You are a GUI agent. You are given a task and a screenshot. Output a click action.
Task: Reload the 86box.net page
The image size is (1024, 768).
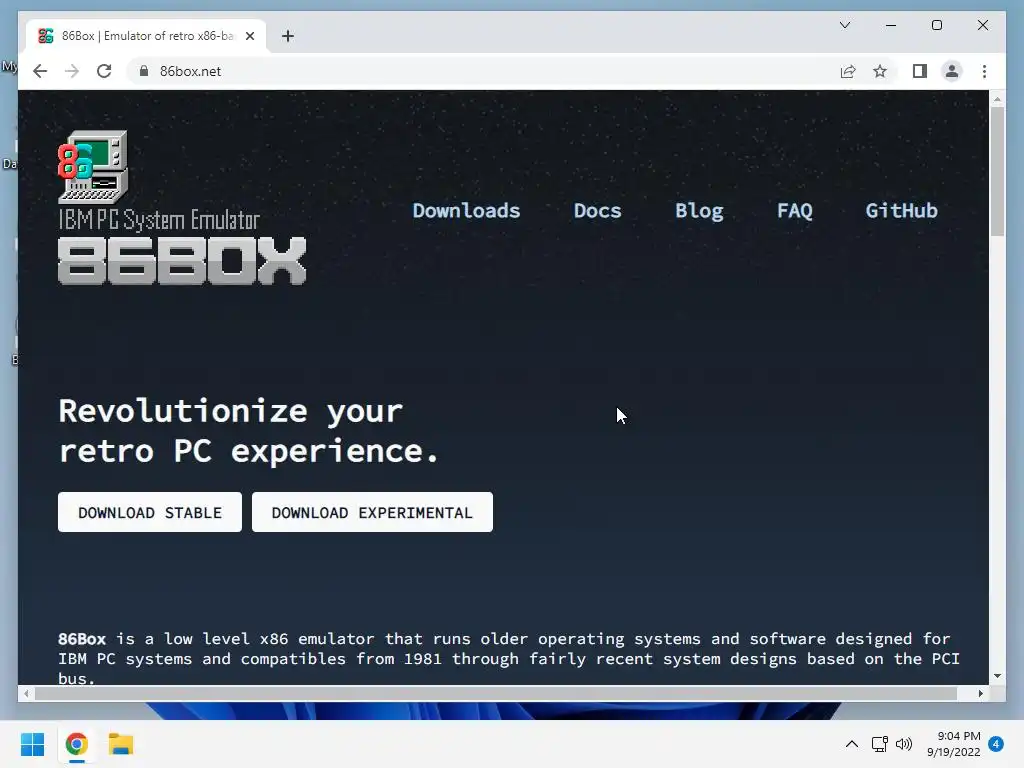tap(104, 71)
